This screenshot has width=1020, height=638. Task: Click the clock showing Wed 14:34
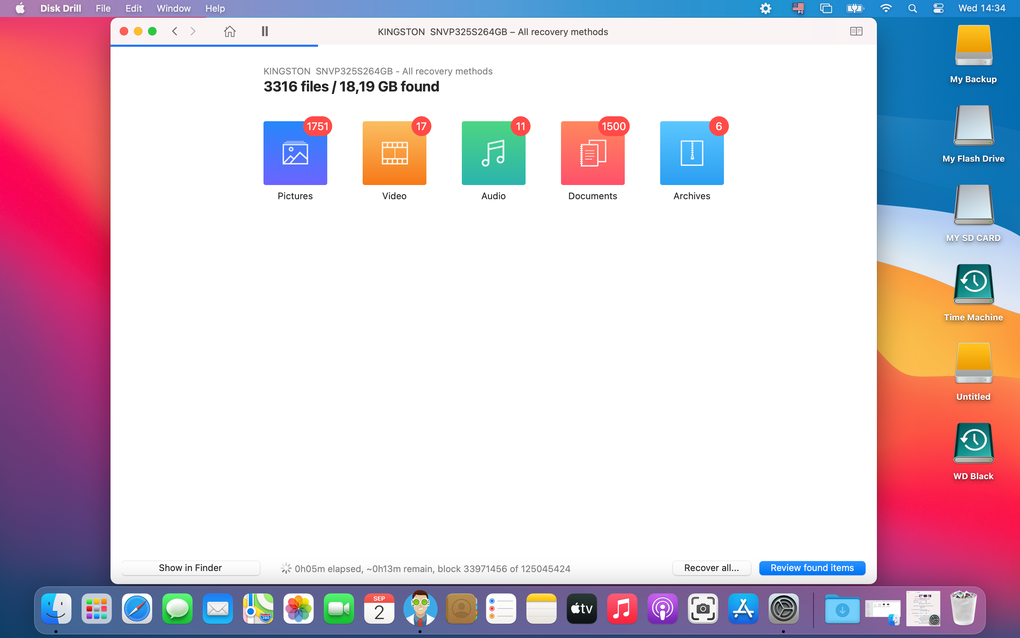982,8
